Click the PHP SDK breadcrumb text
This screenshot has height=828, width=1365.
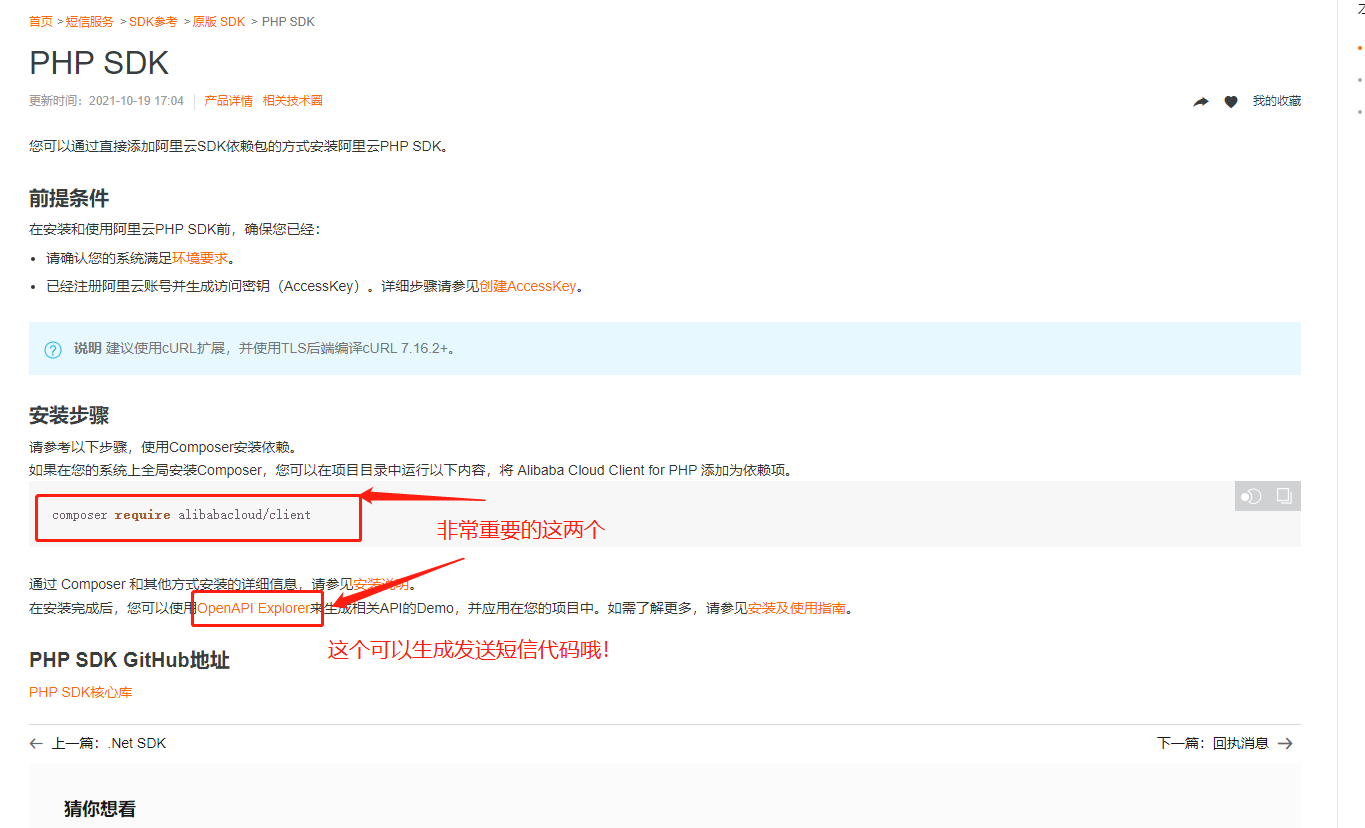pyautogui.click(x=288, y=22)
